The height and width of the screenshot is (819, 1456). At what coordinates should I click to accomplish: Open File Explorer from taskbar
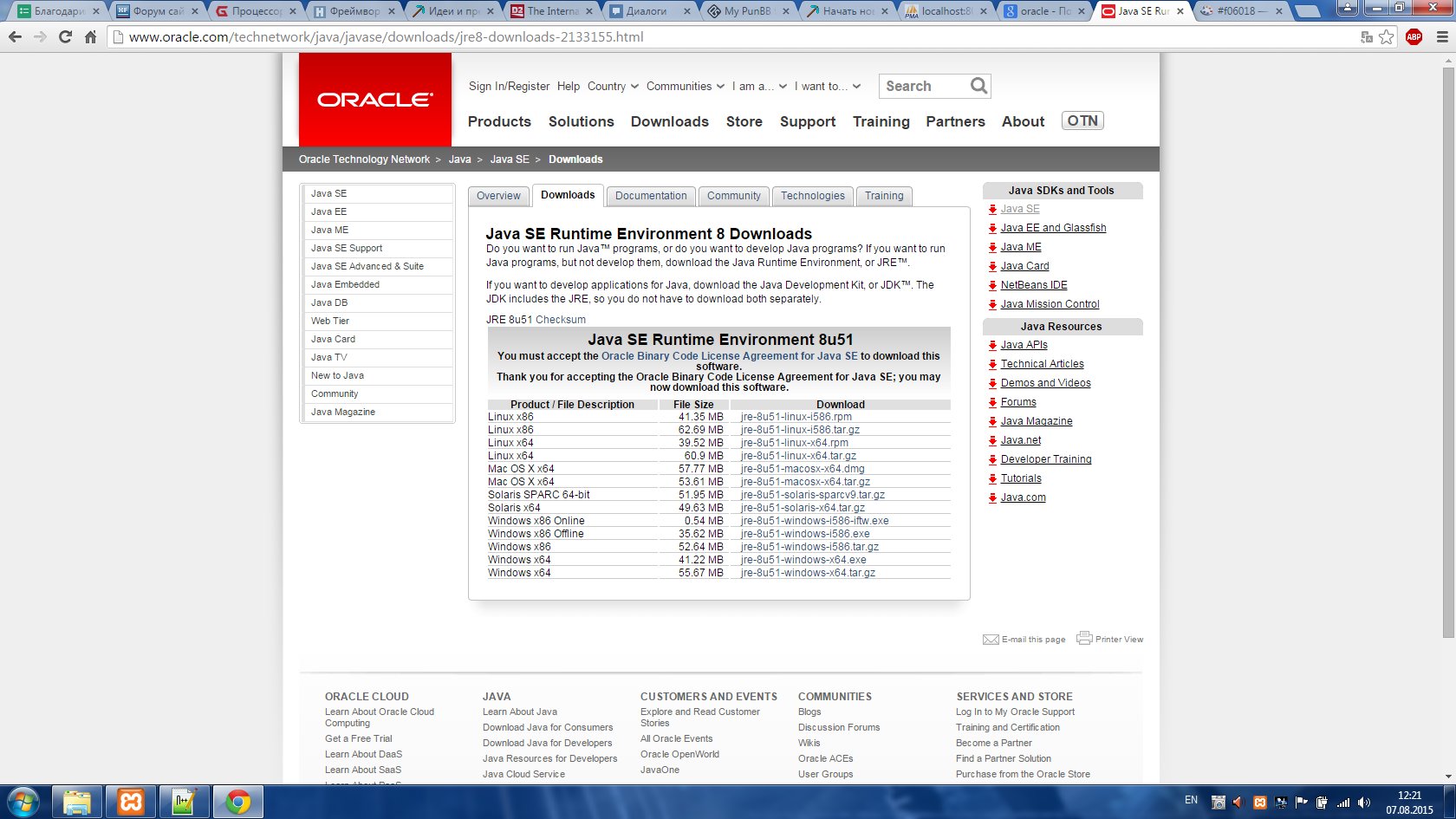click(76, 803)
